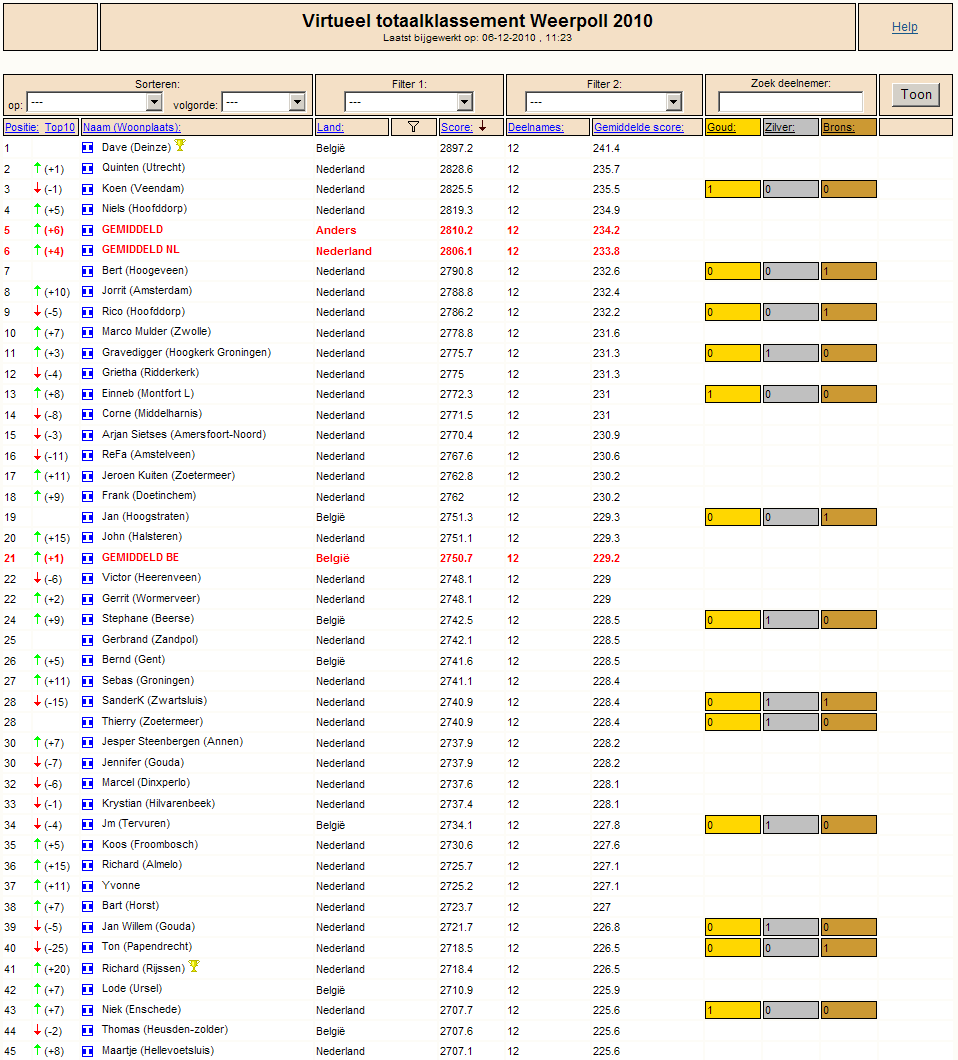Image resolution: width=958 pixels, height=1060 pixels.
Task: Click the Goud column header
Action: 721,127
